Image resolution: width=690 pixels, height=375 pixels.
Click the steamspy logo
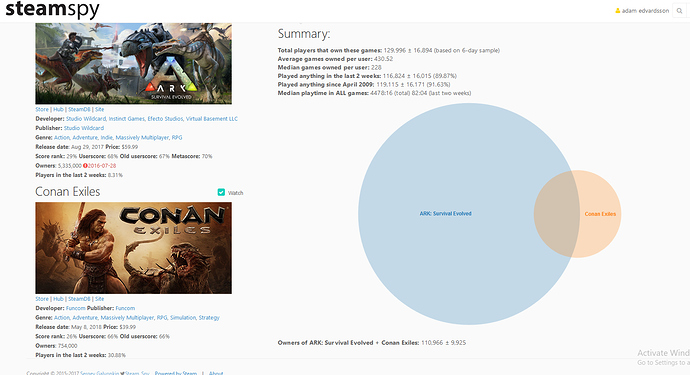52,10
